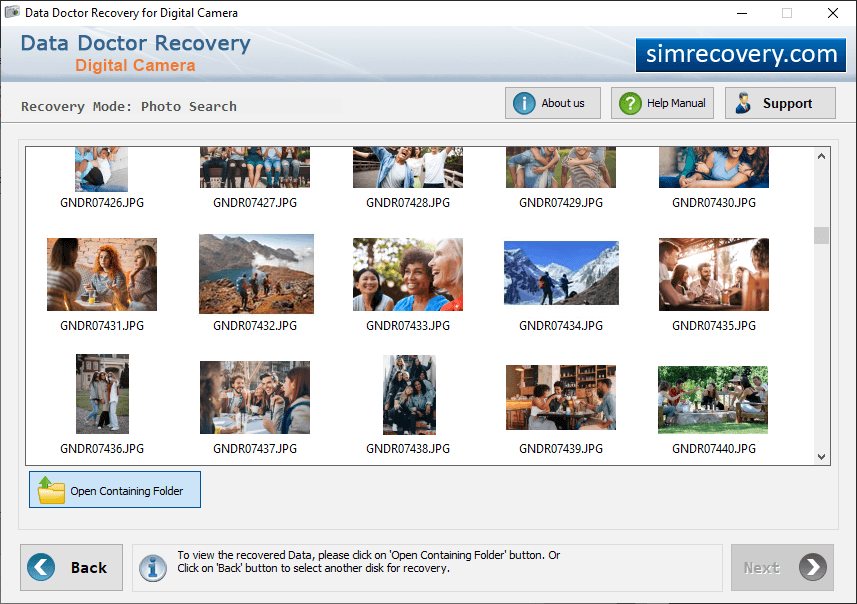Select thumbnail of GNDR07430.JPG

click(x=714, y=167)
